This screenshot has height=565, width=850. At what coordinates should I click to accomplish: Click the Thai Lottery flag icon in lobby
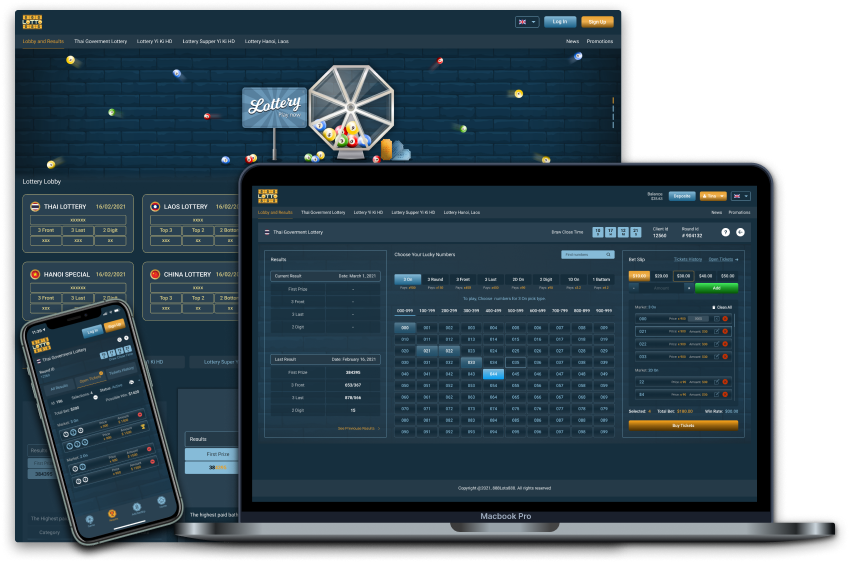click(35, 206)
